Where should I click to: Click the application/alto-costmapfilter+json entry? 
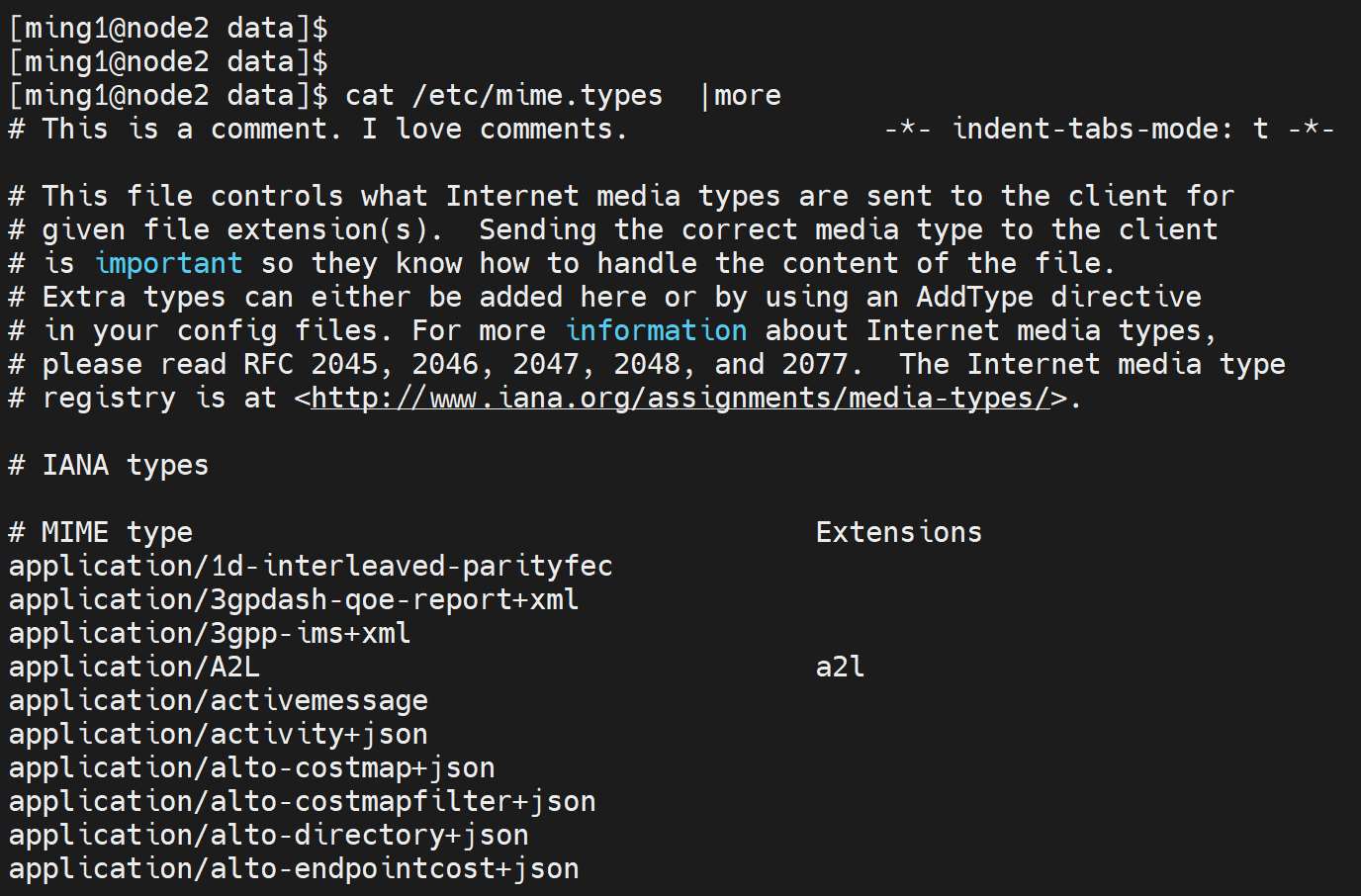(x=303, y=801)
